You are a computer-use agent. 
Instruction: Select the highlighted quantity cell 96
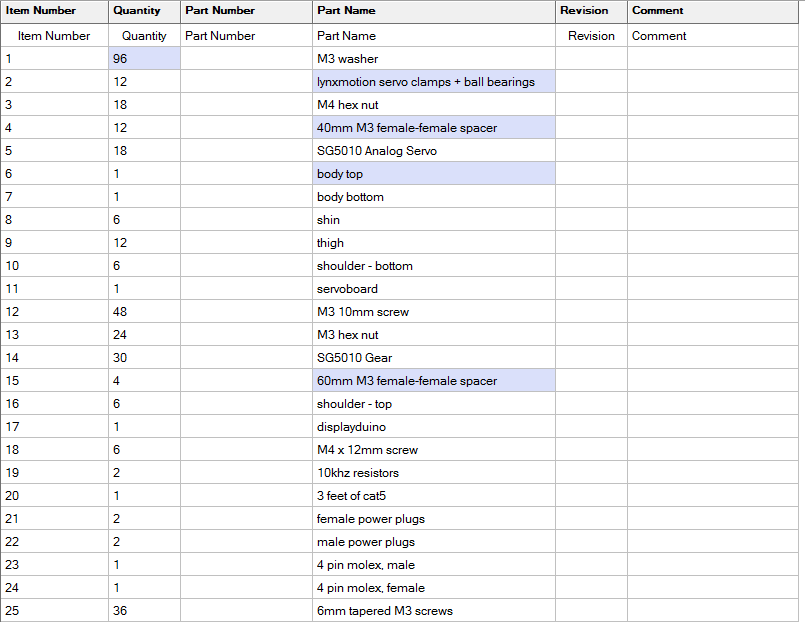[144, 59]
